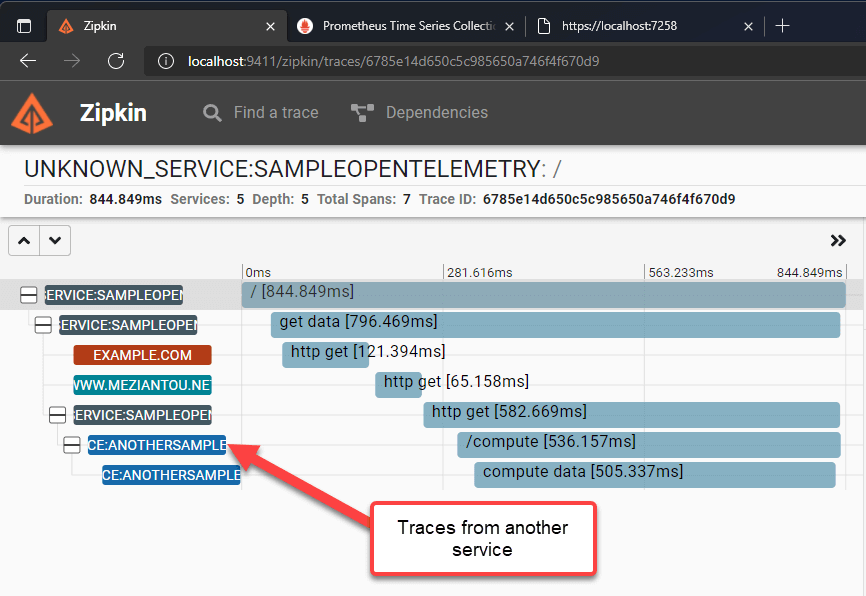This screenshot has height=596, width=866.
Task: Select the red EXAMPLE.COM service label
Action: pos(142,355)
